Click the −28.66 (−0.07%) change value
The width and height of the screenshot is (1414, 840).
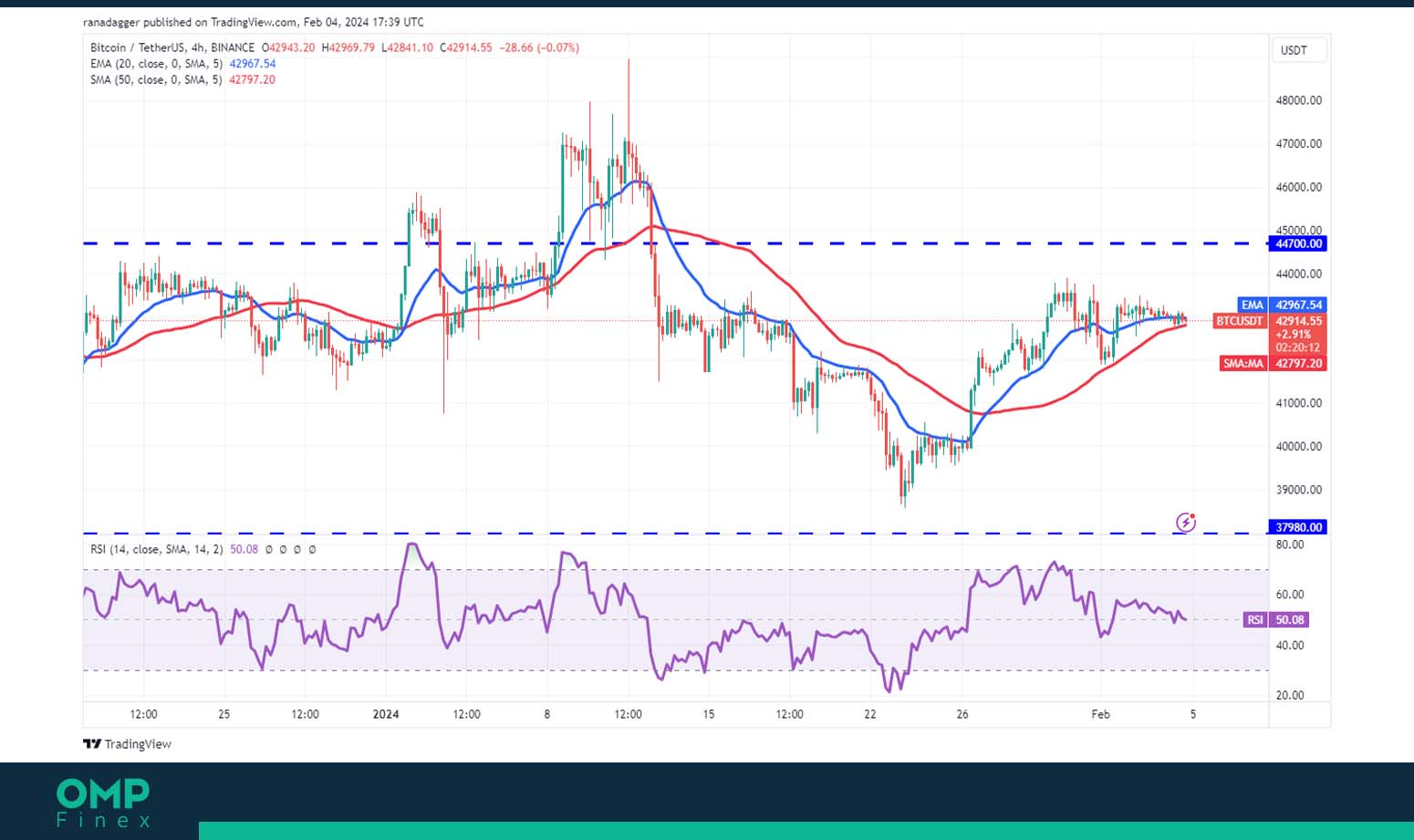(x=539, y=47)
